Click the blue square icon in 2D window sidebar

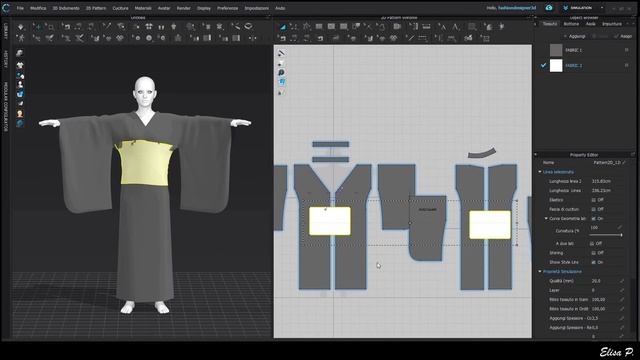coord(281,82)
